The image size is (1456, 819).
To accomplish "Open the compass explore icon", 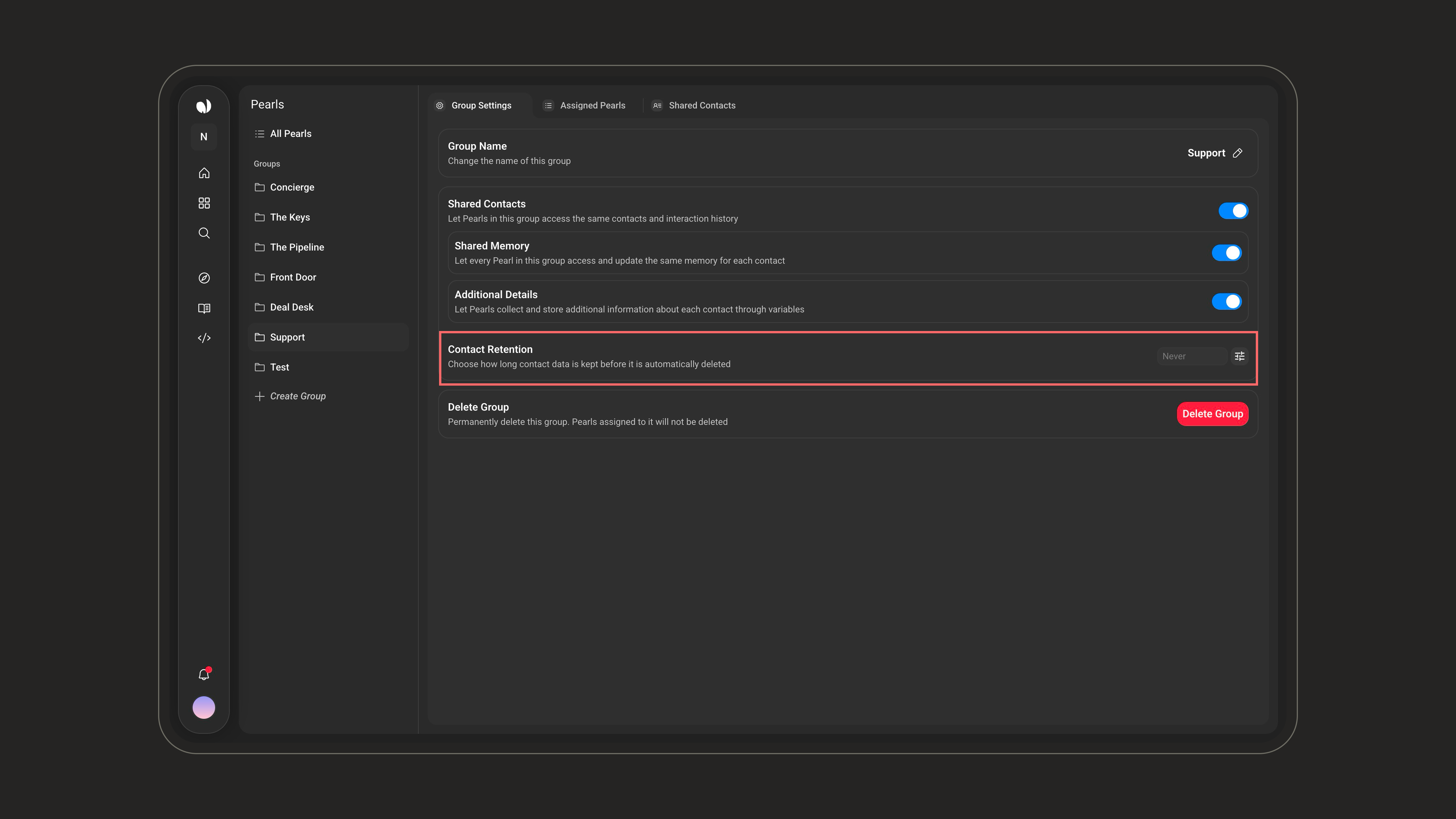I will (x=204, y=278).
